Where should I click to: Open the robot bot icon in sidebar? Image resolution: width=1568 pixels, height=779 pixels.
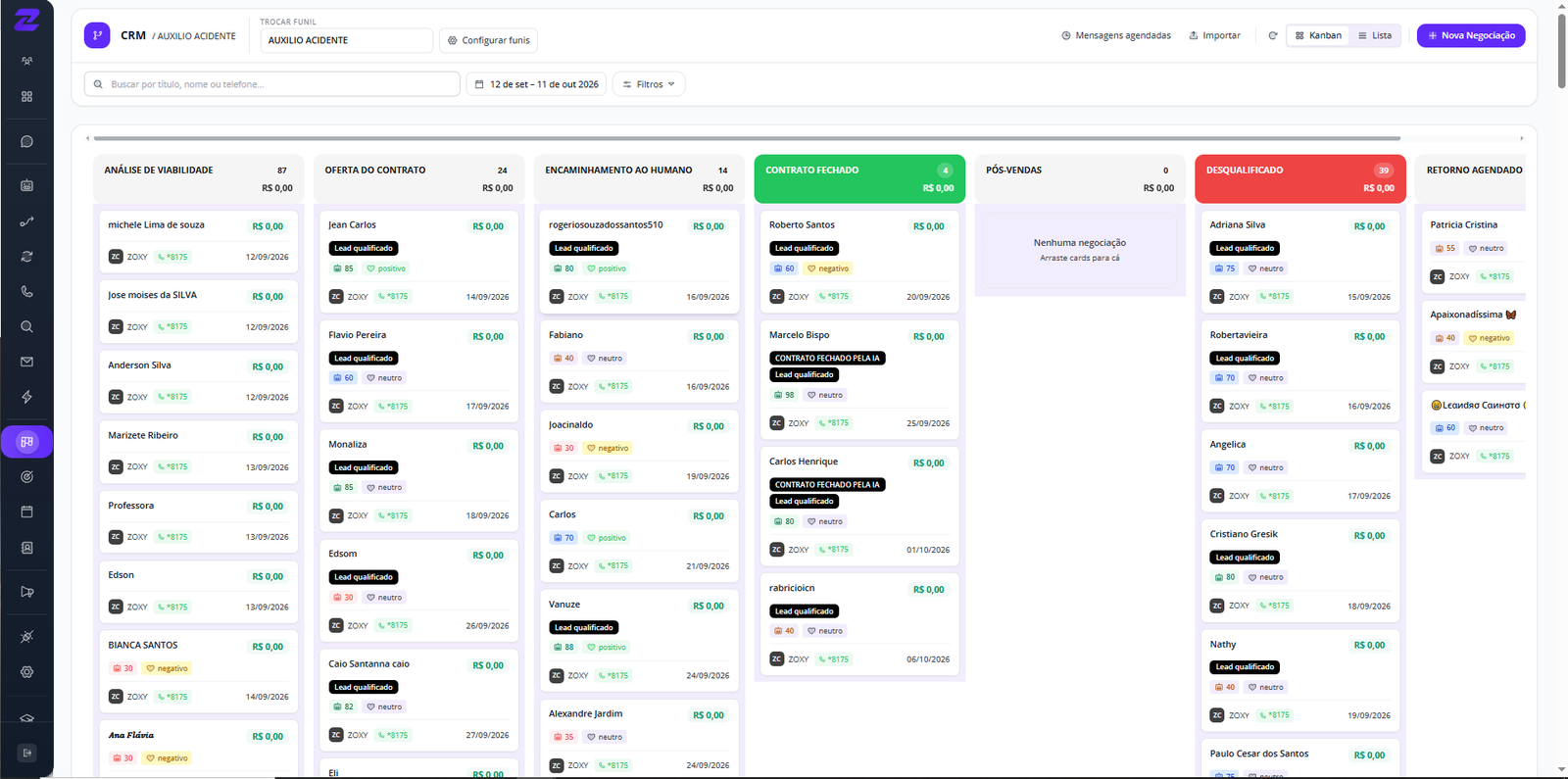pos(26,185)
